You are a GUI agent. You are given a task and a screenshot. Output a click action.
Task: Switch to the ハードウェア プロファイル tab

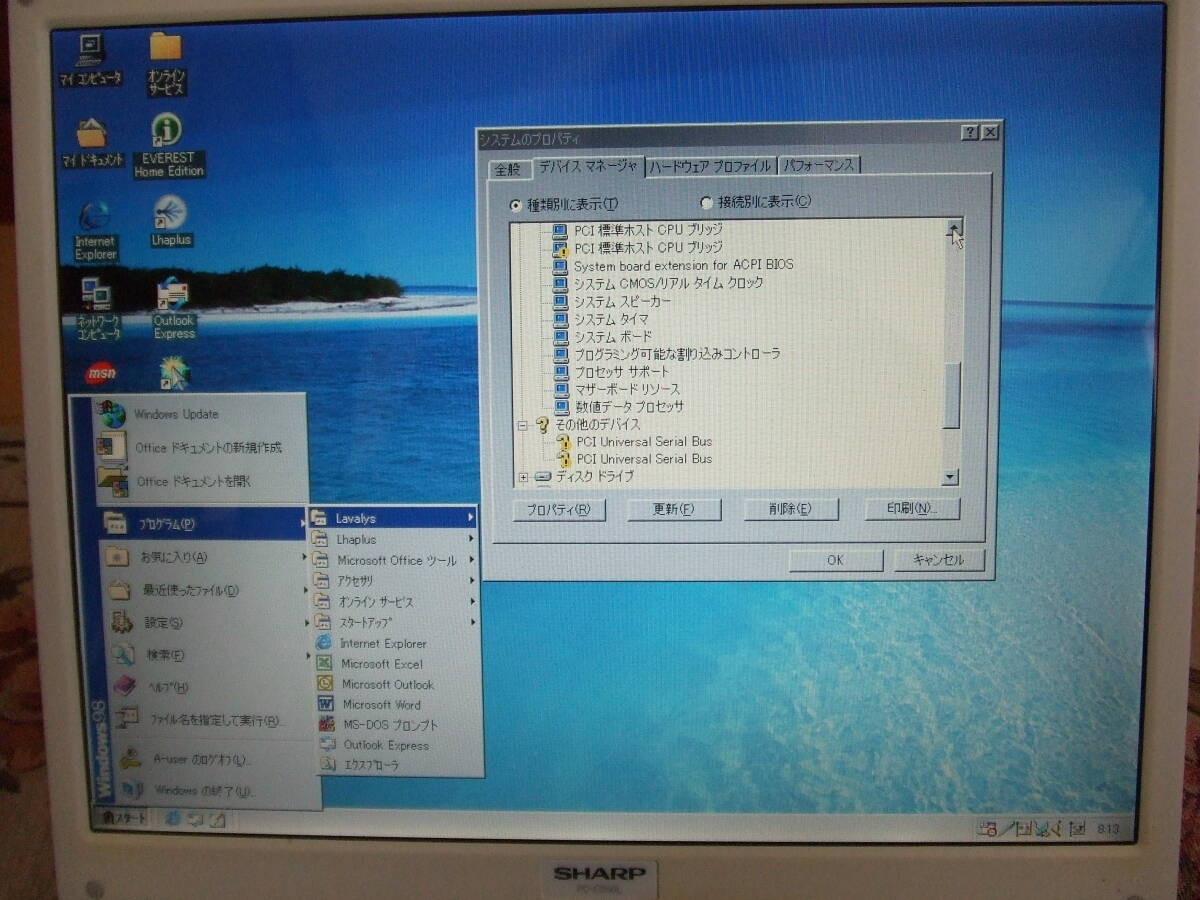point(709,167)
